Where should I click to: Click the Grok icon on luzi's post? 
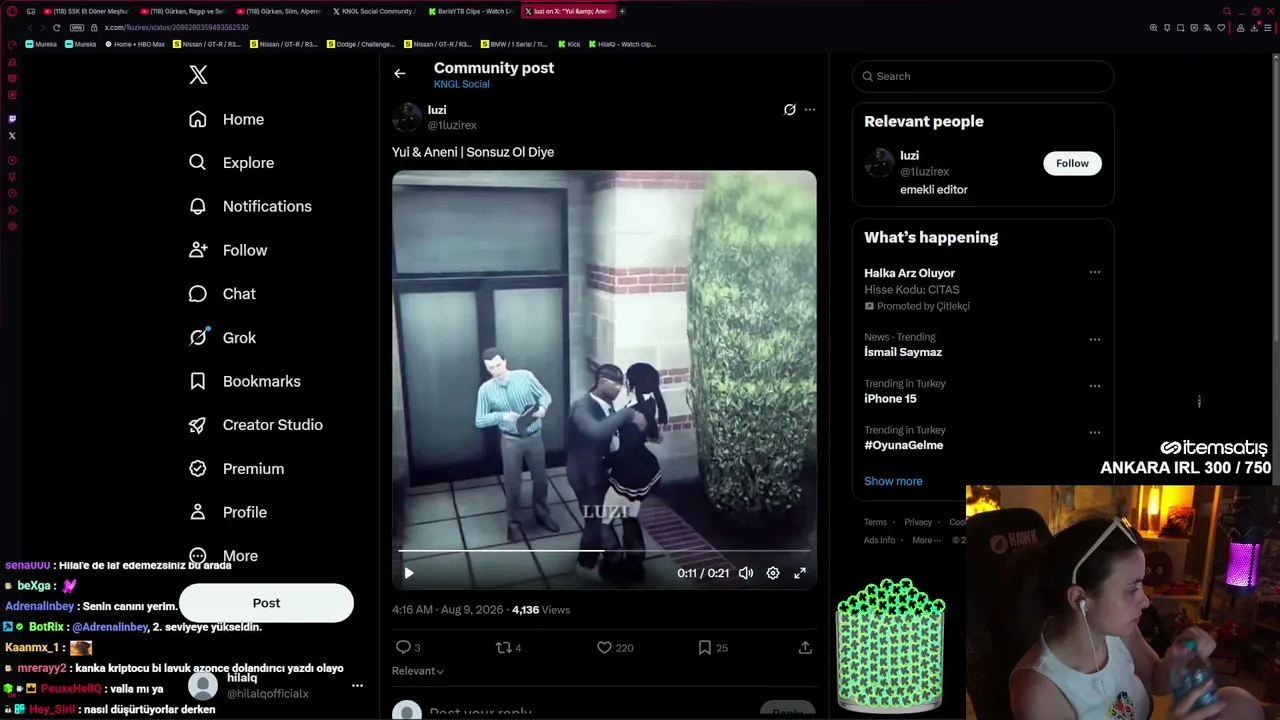click(x=789, y=110)
